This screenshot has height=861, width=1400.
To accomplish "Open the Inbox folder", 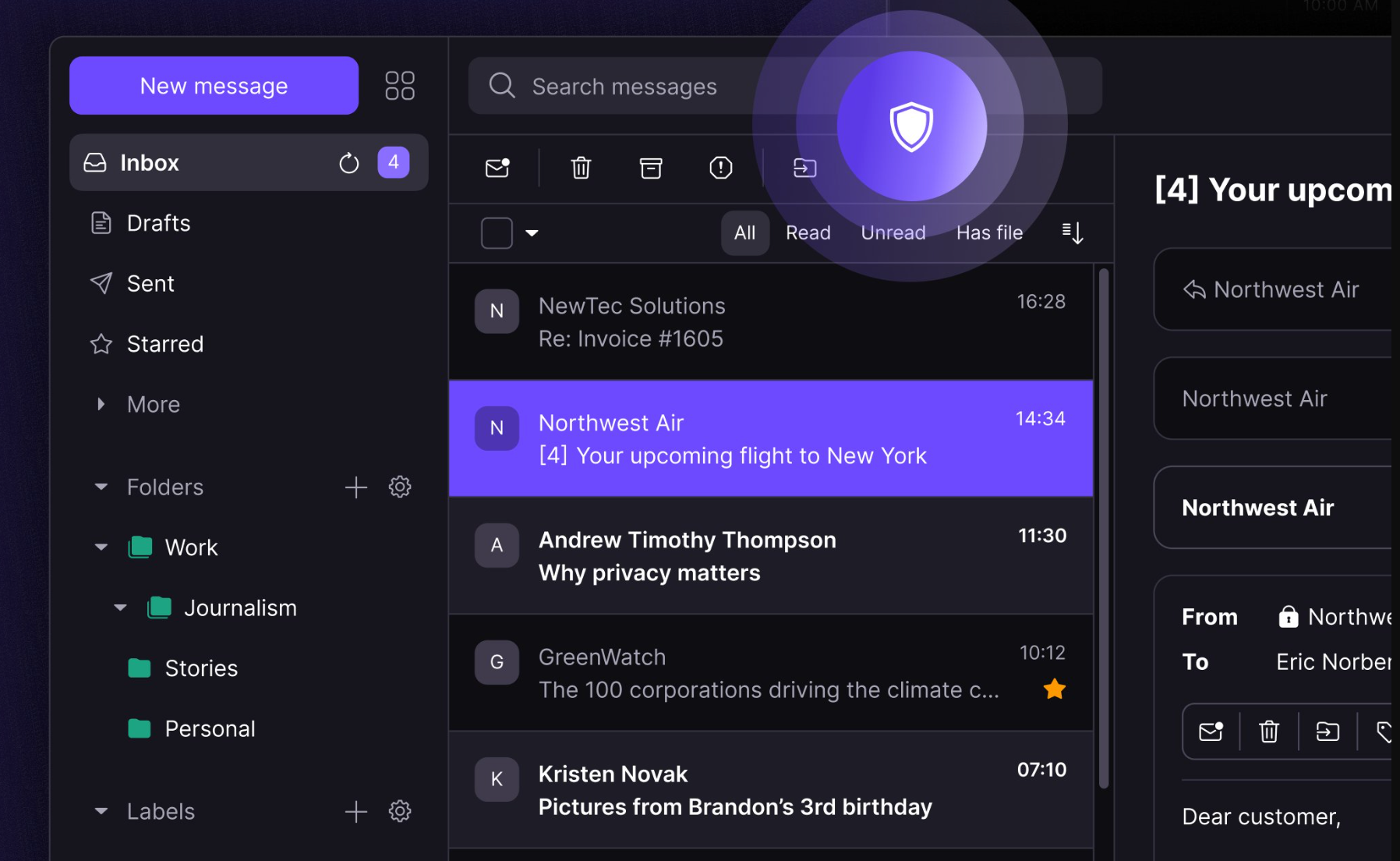I will pyautogui.click(x=249, y=162).
